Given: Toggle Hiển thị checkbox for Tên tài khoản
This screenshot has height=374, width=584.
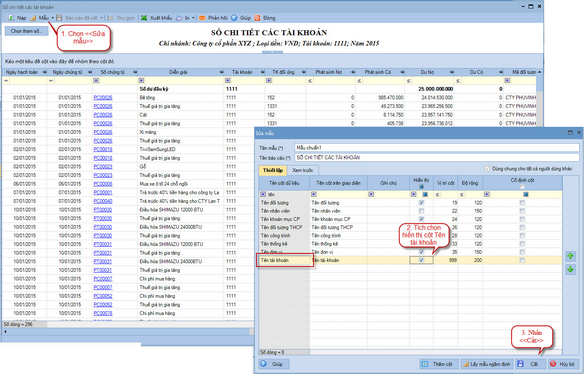Looking at the screenshot, I should click(421, 260).
